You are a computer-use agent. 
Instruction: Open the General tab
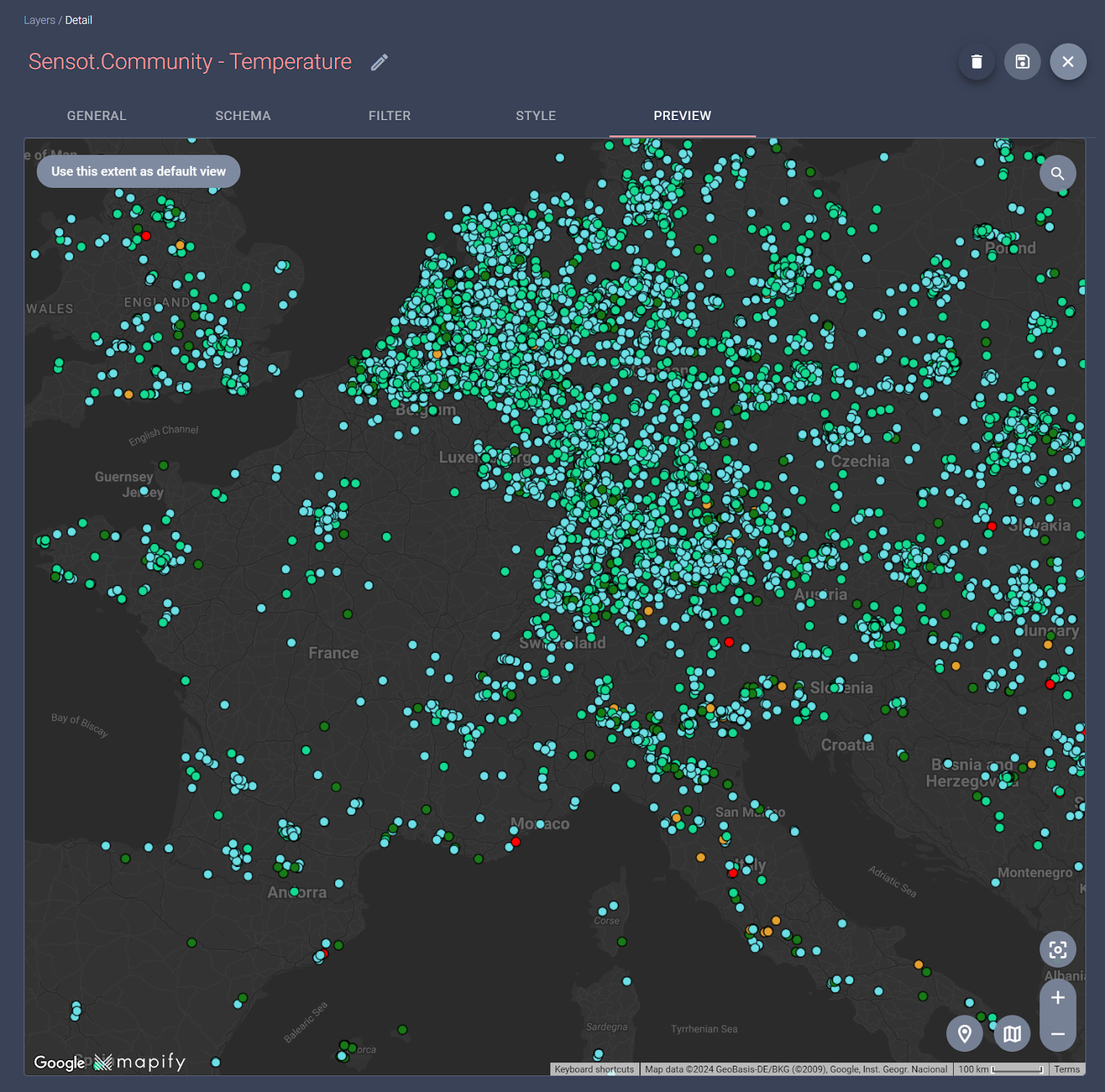tap(96, 115)
